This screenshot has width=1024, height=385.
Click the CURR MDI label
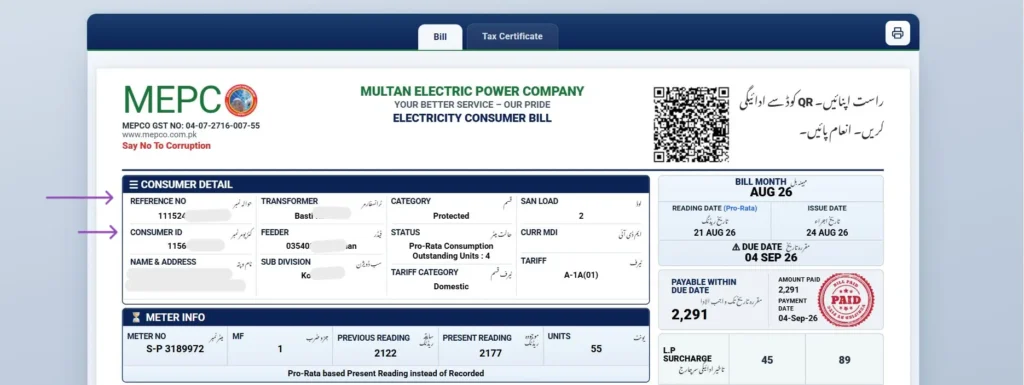[x=539, y=232]
